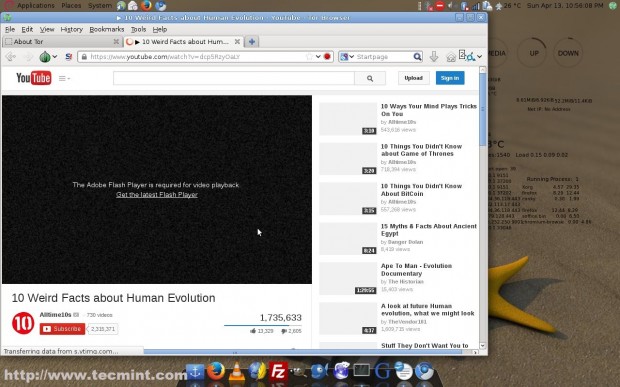Launch FileZilla from the dock
This screenshot has width=620, height=387.
(x=278, y=372)
